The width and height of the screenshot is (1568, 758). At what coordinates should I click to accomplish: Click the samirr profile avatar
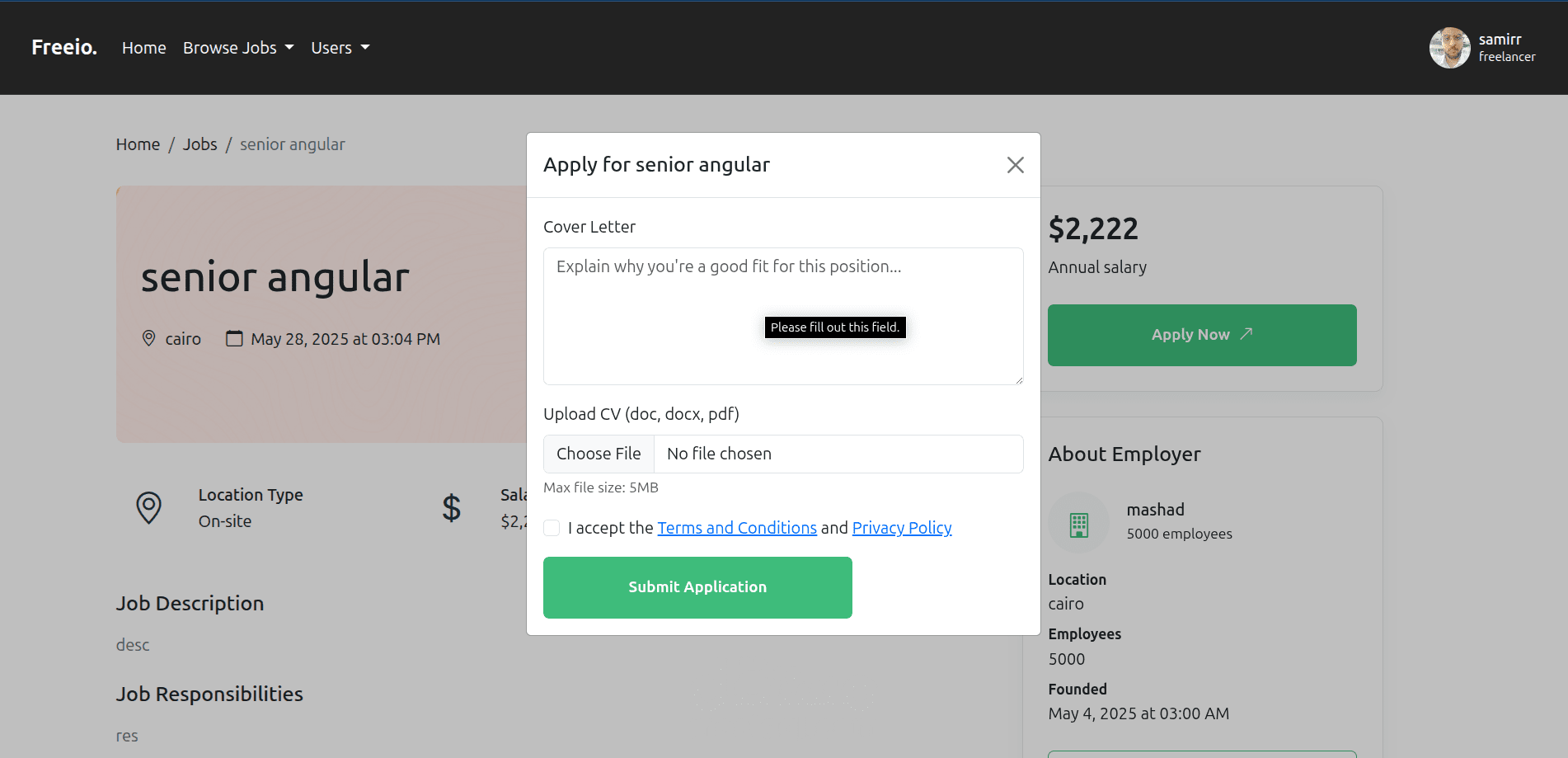coord(1449,48)
